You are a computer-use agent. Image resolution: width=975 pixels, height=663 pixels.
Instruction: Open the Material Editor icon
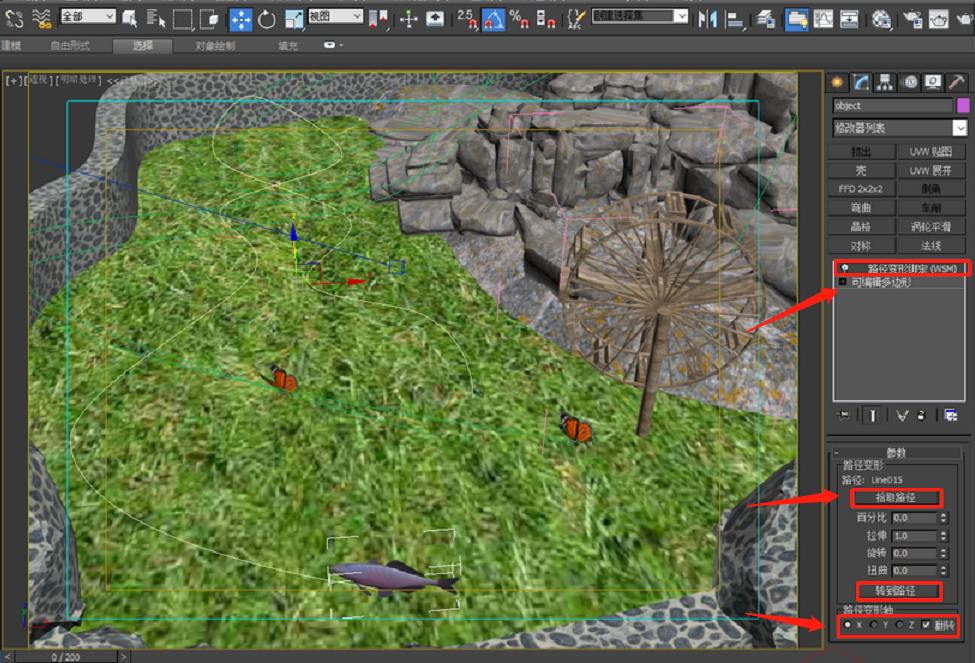coord(880,19)
